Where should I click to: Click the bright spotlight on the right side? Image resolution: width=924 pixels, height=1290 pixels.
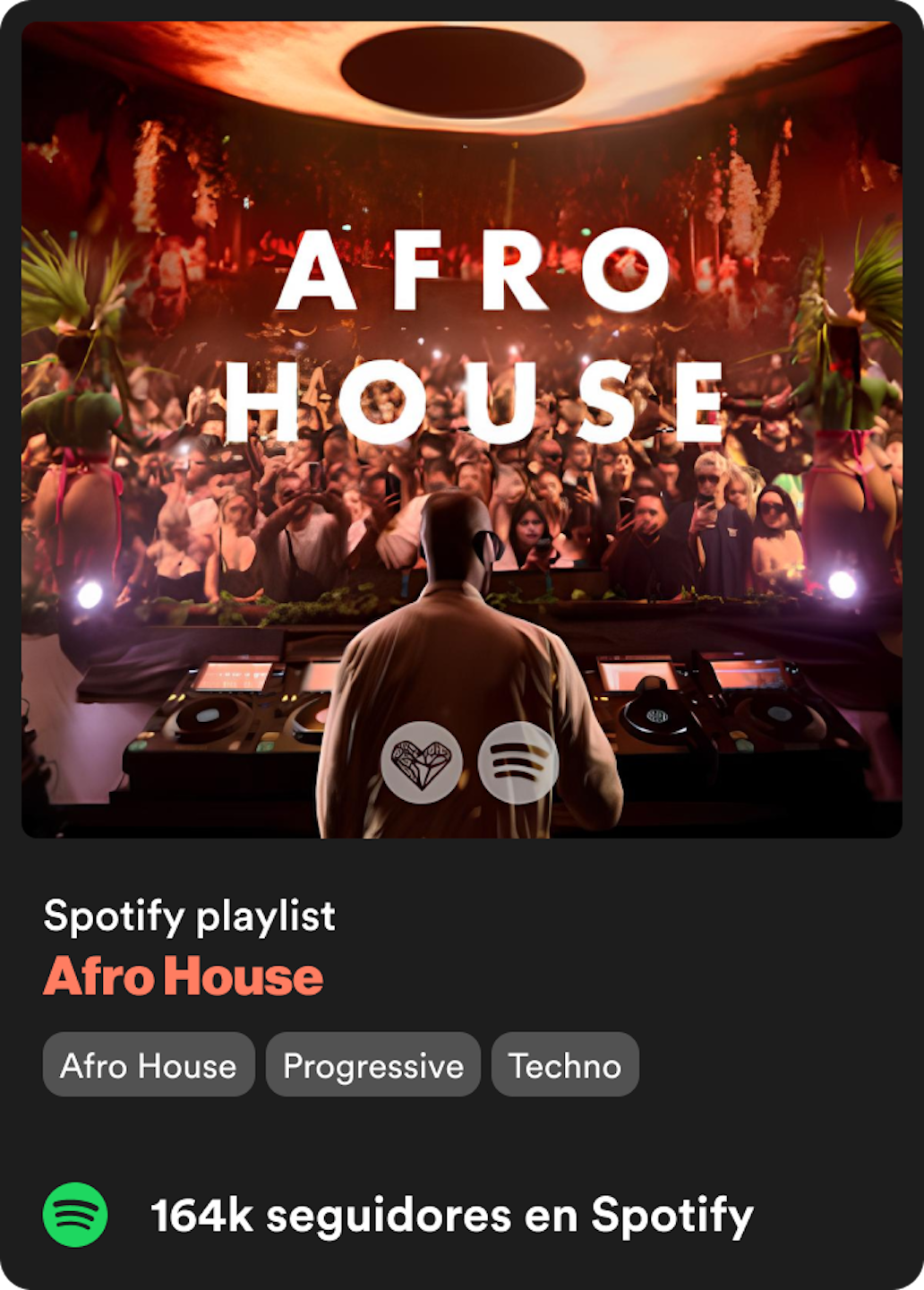tap(842, 585)
